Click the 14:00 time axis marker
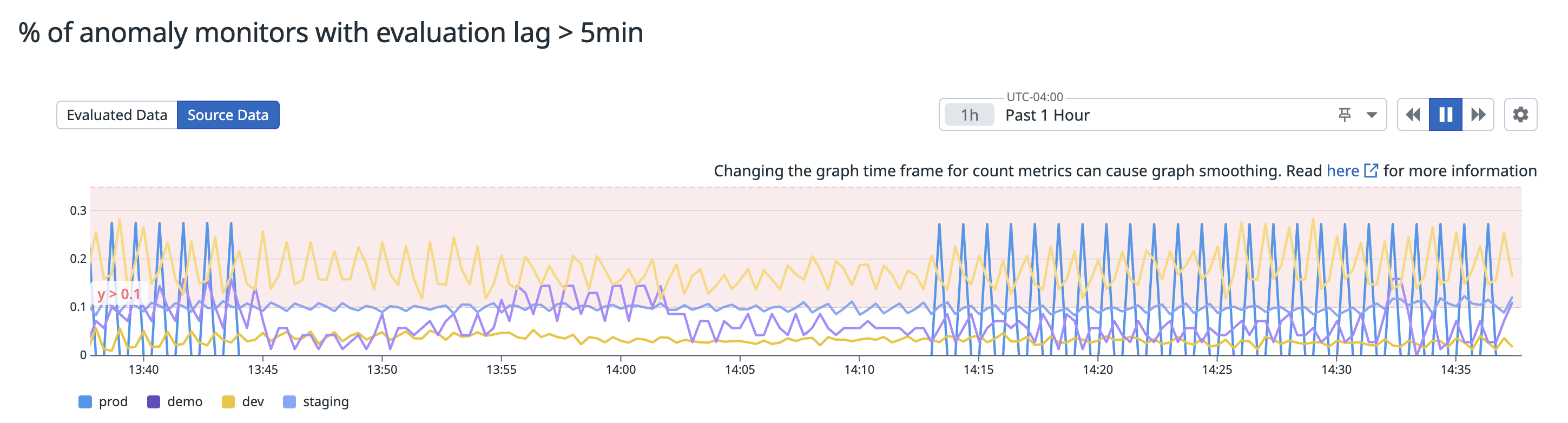Screen dimensions: 1568x423 tap(620, 369)
